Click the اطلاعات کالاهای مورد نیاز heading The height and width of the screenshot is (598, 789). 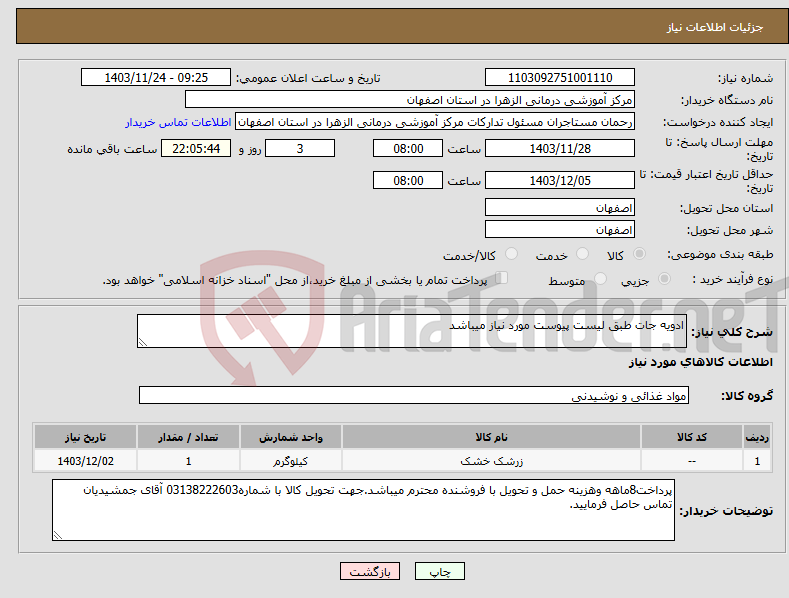(x=700, y=362)
